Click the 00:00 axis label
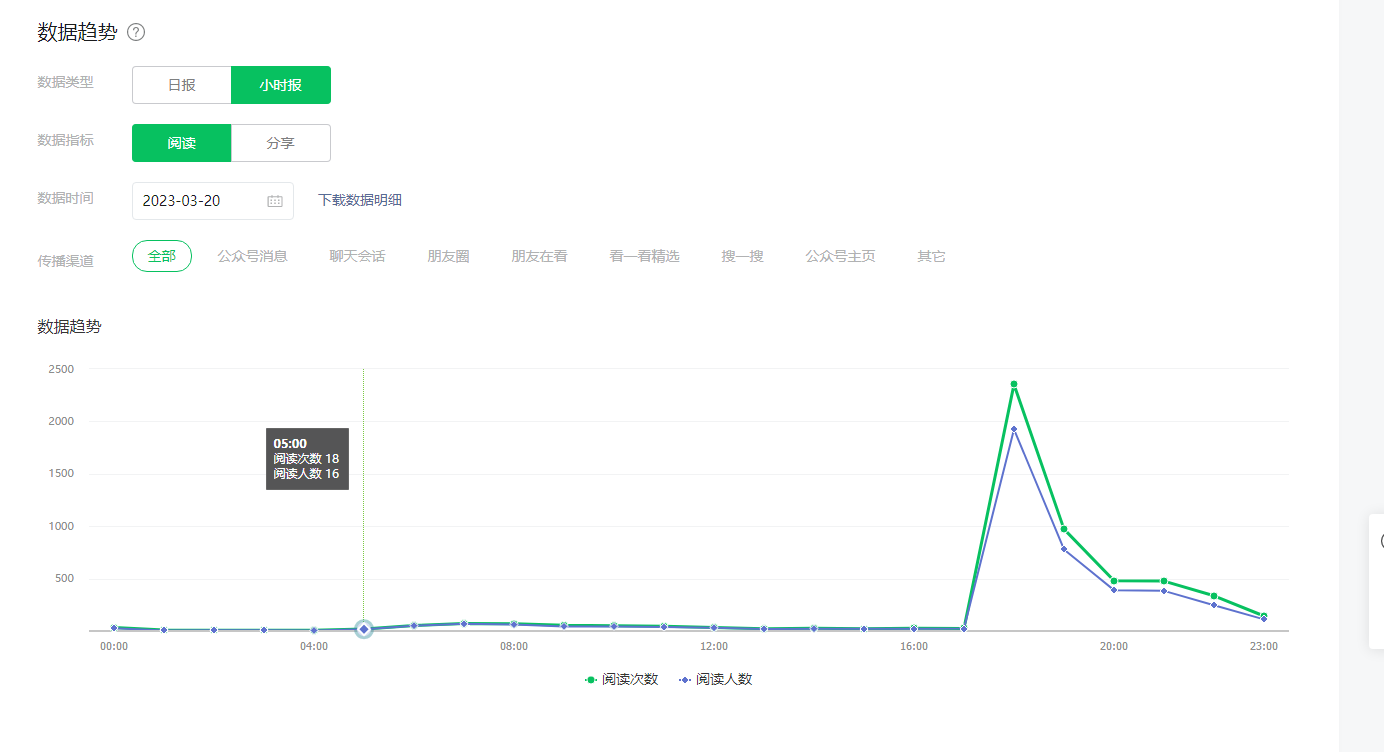The image size is (1384, 752). click(114, 647)
